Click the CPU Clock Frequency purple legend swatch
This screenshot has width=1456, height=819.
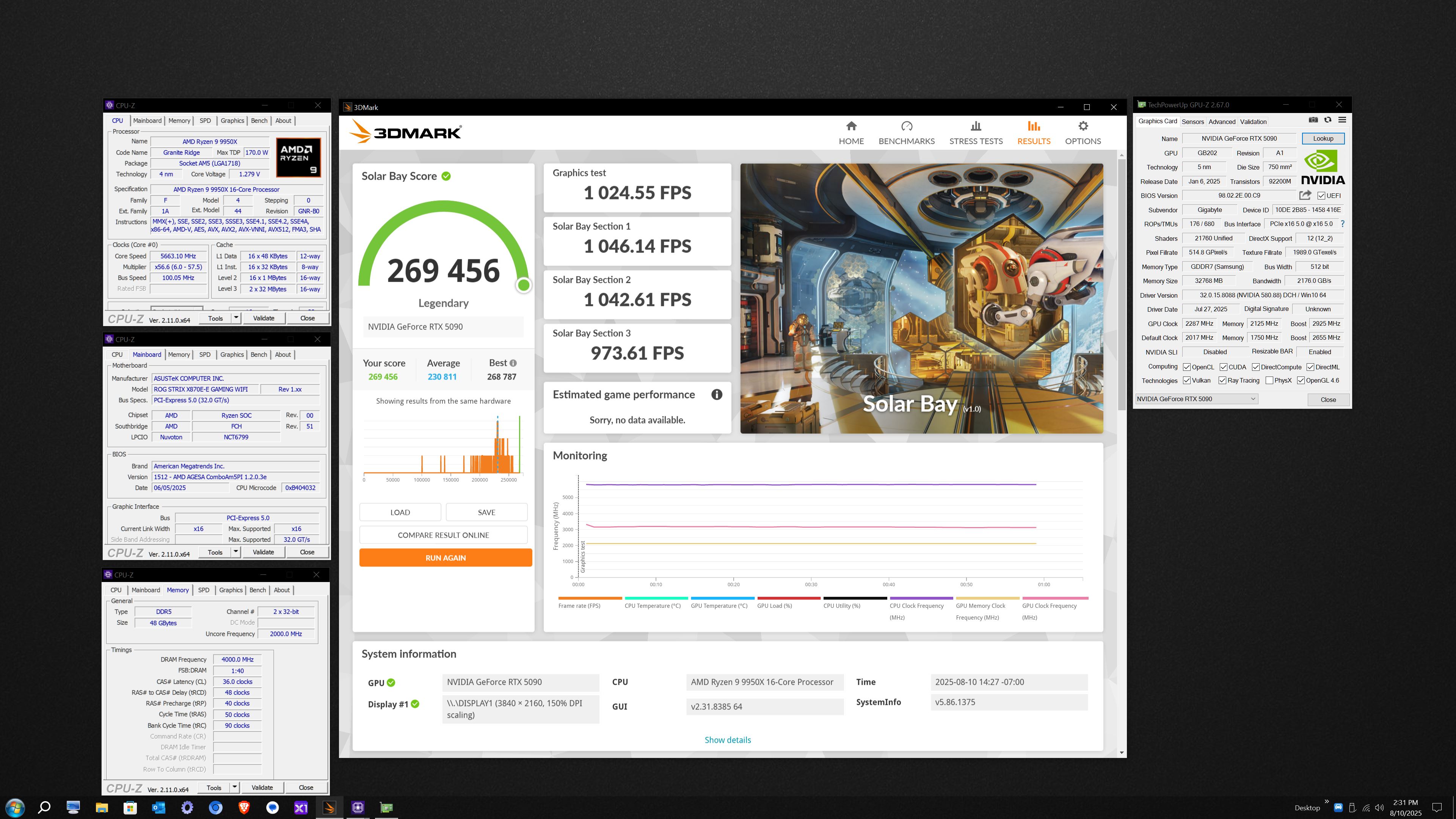click(921, 598)
